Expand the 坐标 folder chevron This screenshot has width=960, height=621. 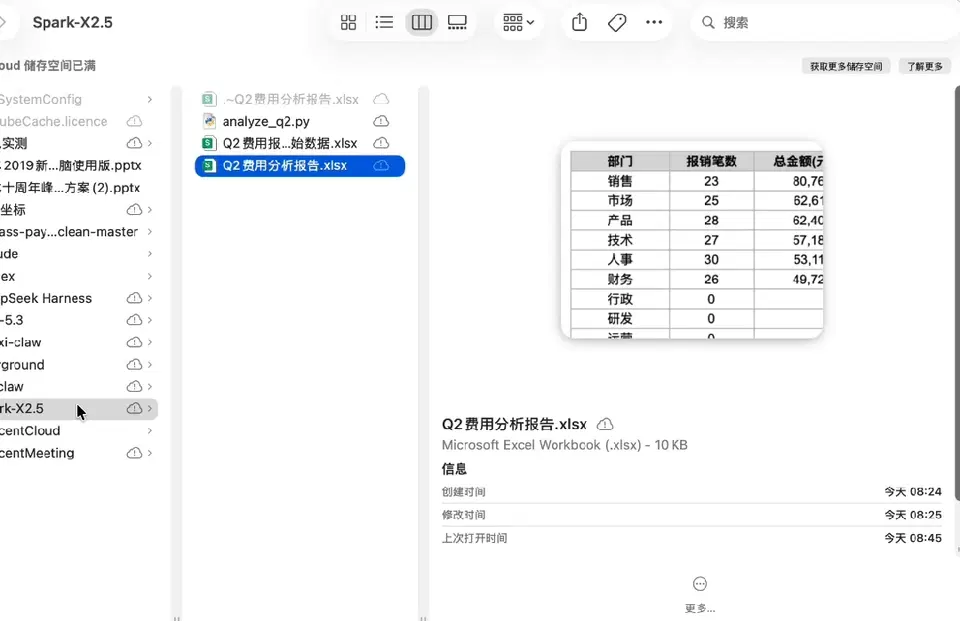(150, 209)
